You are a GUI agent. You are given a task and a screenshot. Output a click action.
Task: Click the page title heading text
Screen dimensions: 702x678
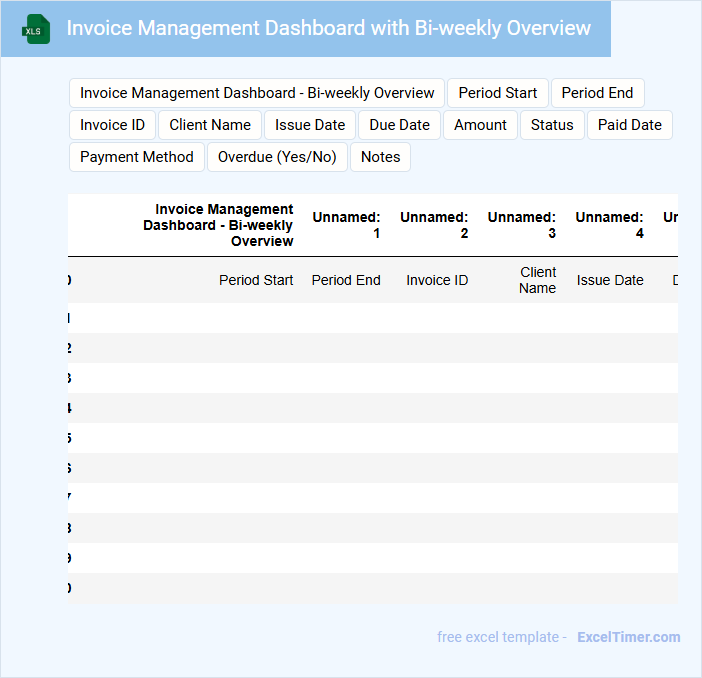pos(328,28)
